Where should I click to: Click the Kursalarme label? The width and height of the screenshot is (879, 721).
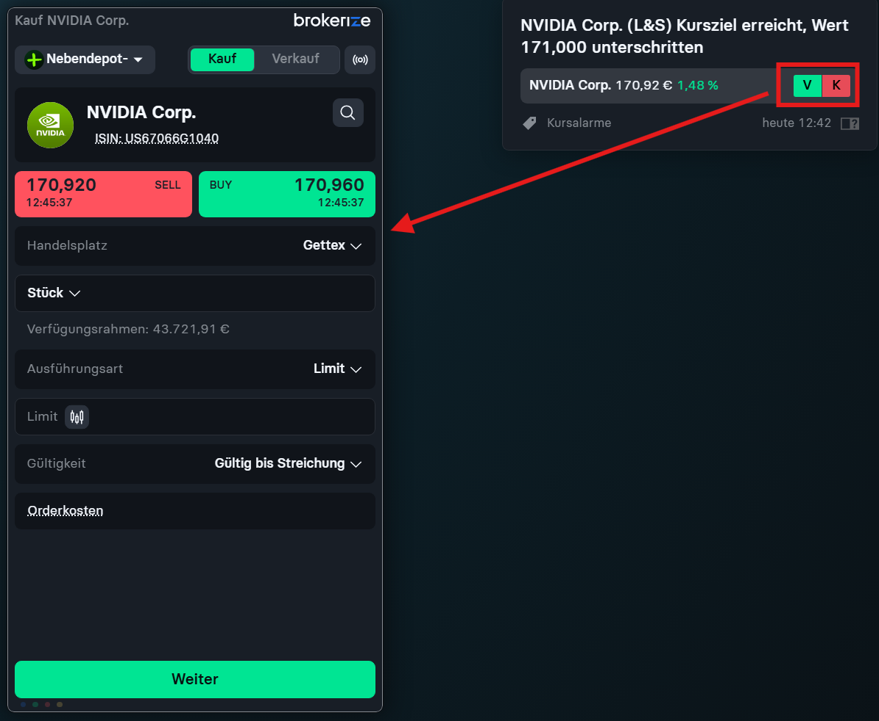coord(579,123)
